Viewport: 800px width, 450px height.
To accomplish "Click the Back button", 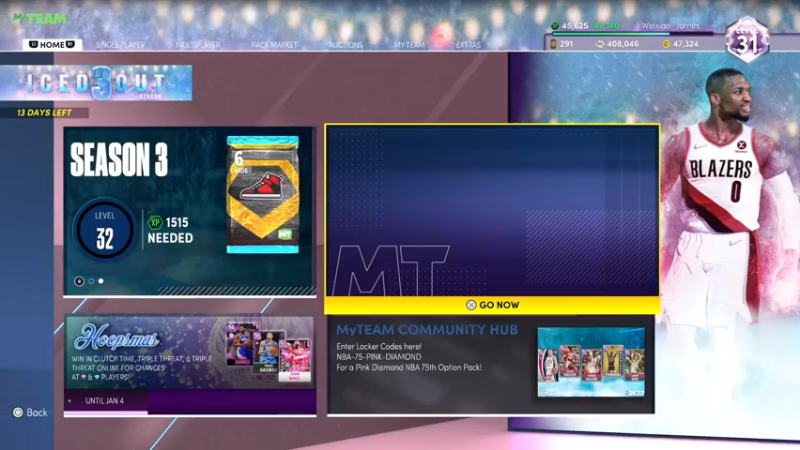I will [x=30, y=412].
